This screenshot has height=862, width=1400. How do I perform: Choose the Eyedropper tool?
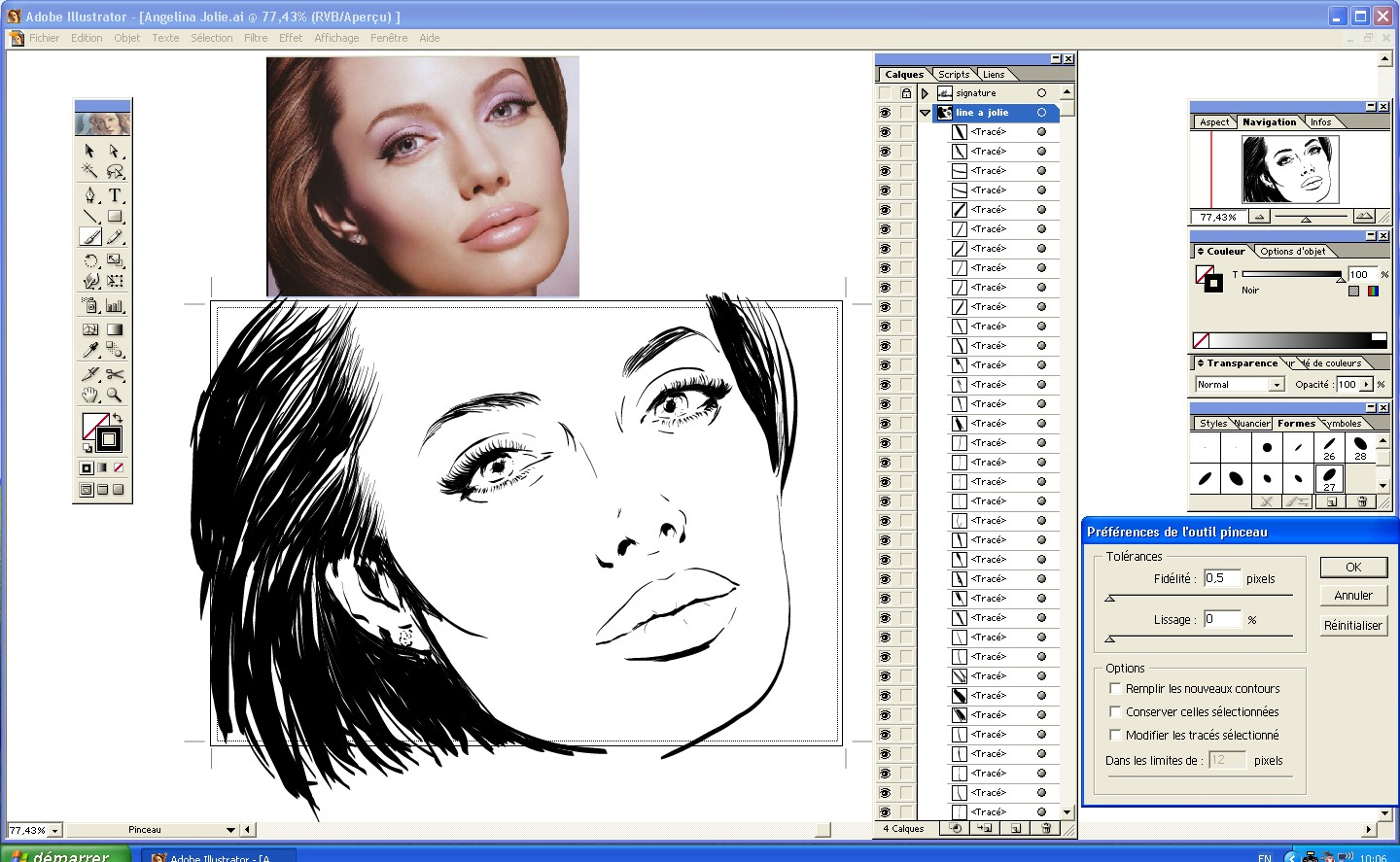point(90,350)
